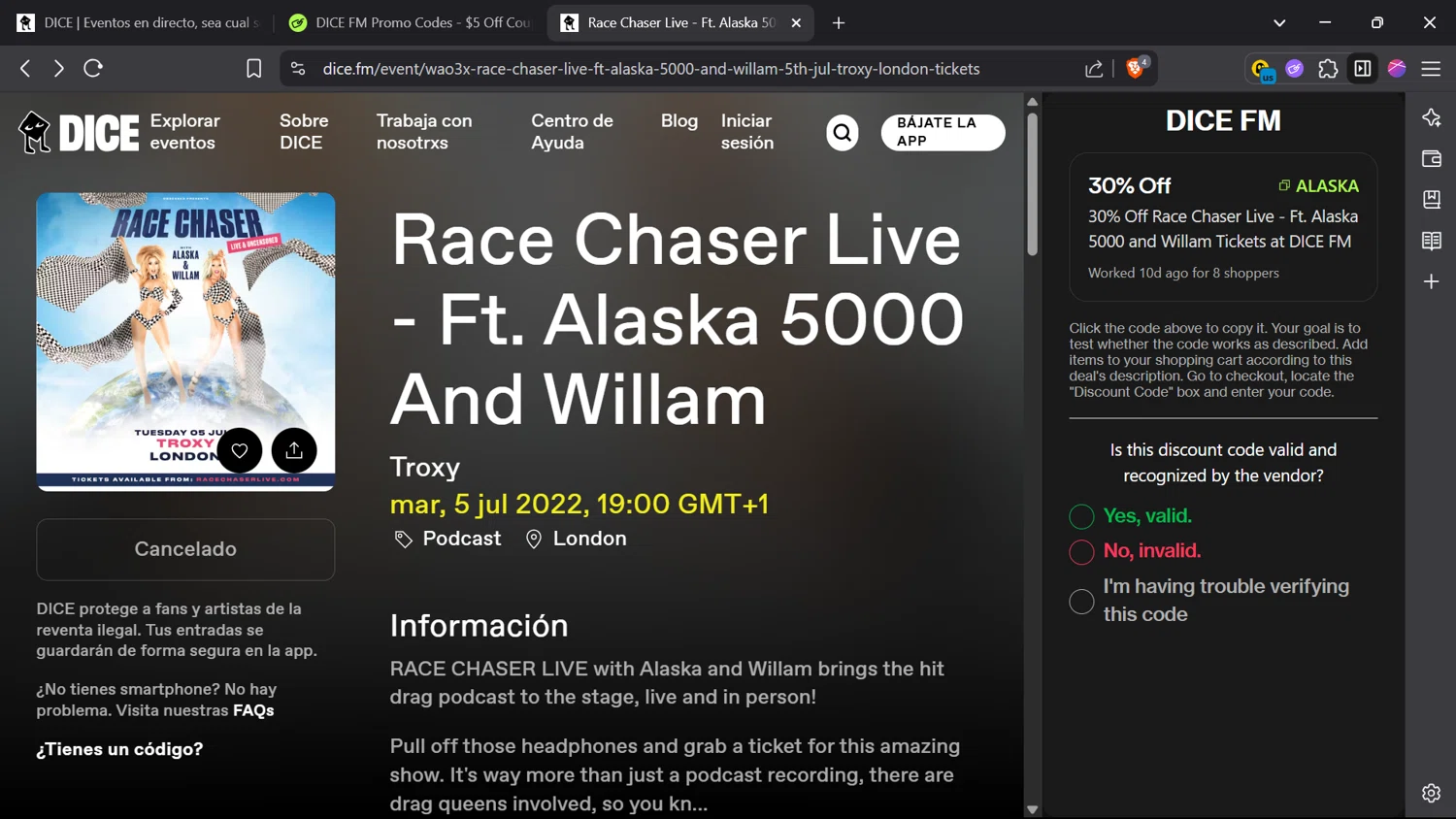The height and width of the screenshot is (819, 1456).
Task: Open the Bookmarks icon in the sidebar
Action: tap(1431, 199)
